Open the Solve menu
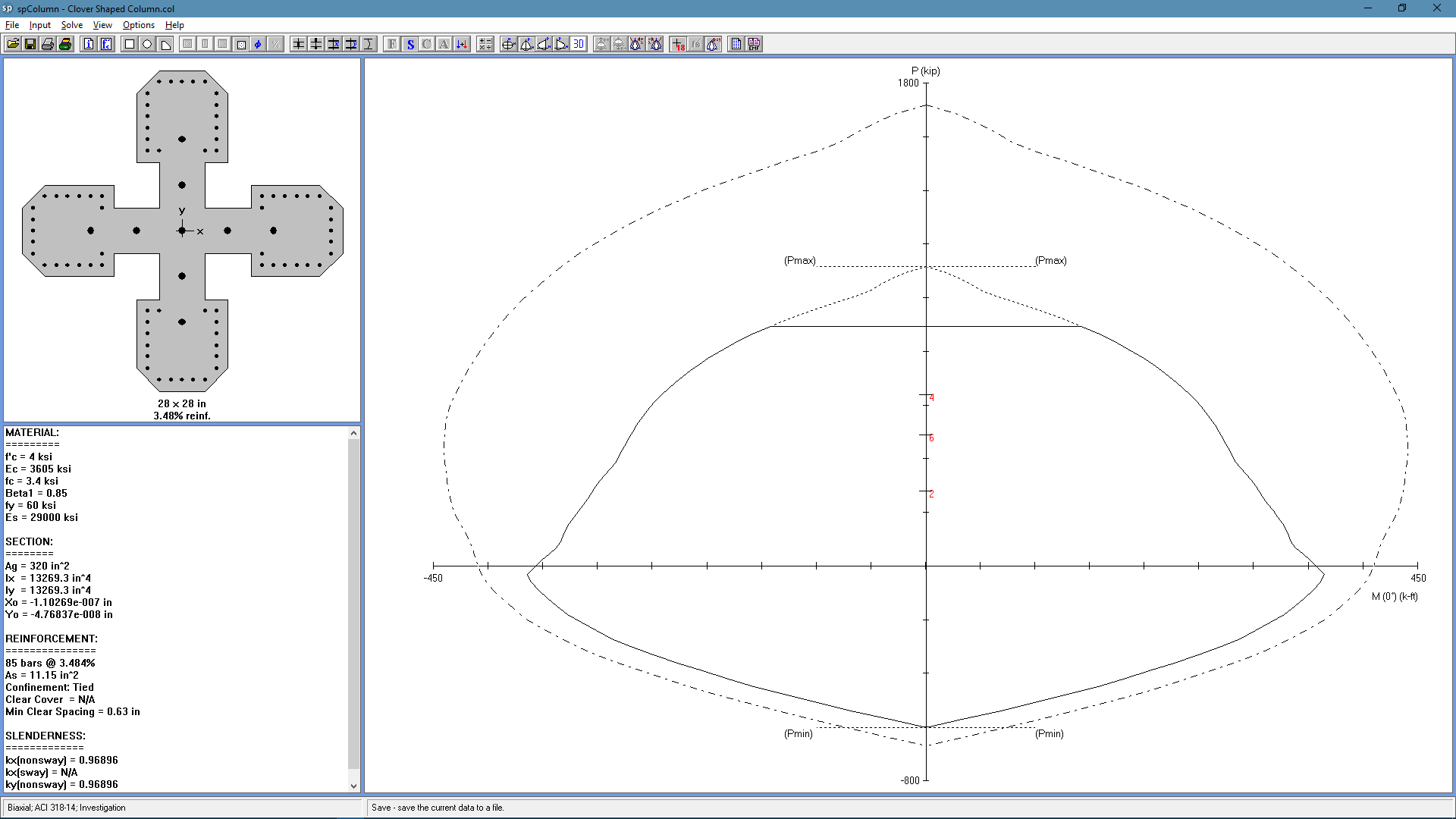This screenshot has width=1456, height=819. 71,25
